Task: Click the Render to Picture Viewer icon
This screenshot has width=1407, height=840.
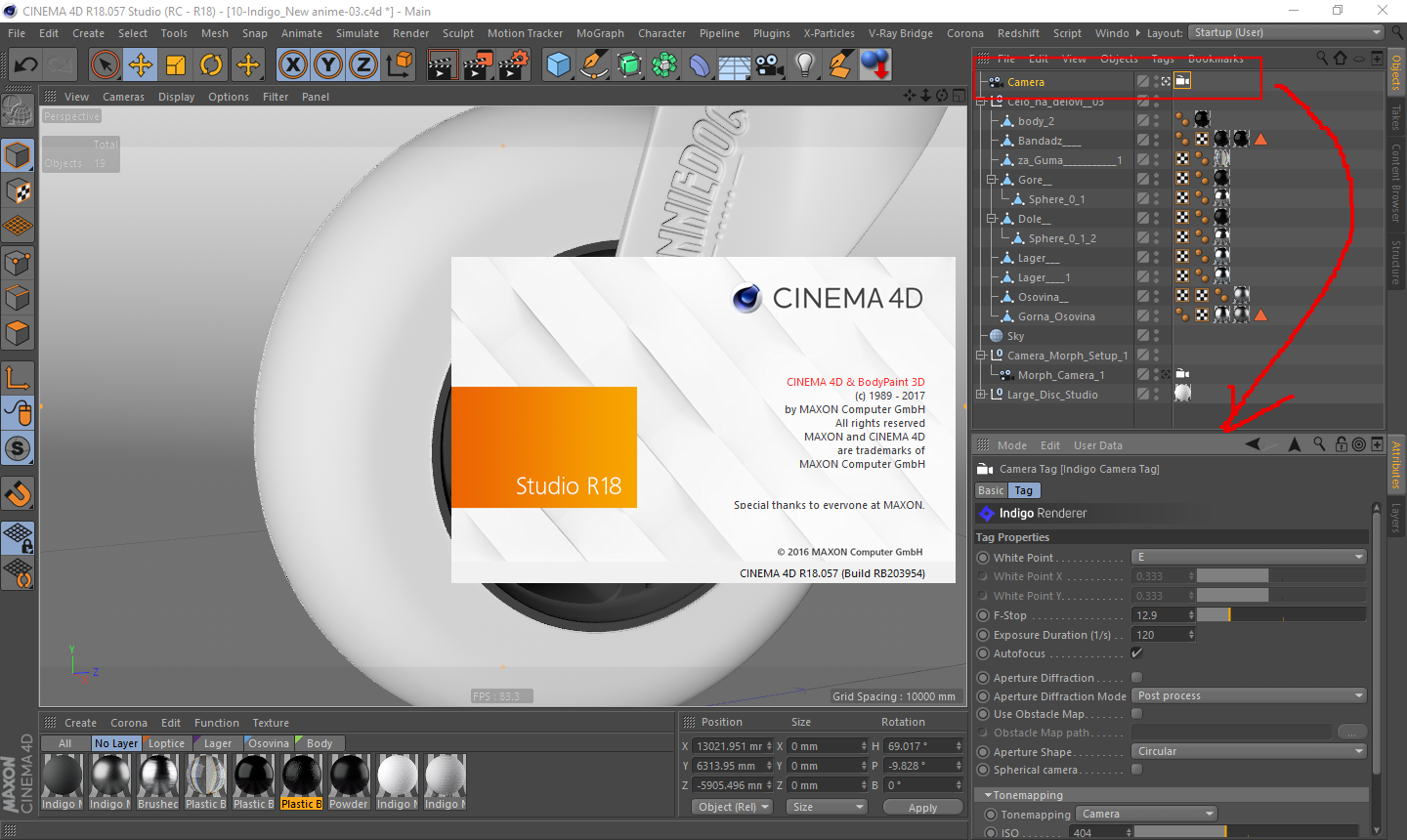Action: coord(478,65)
